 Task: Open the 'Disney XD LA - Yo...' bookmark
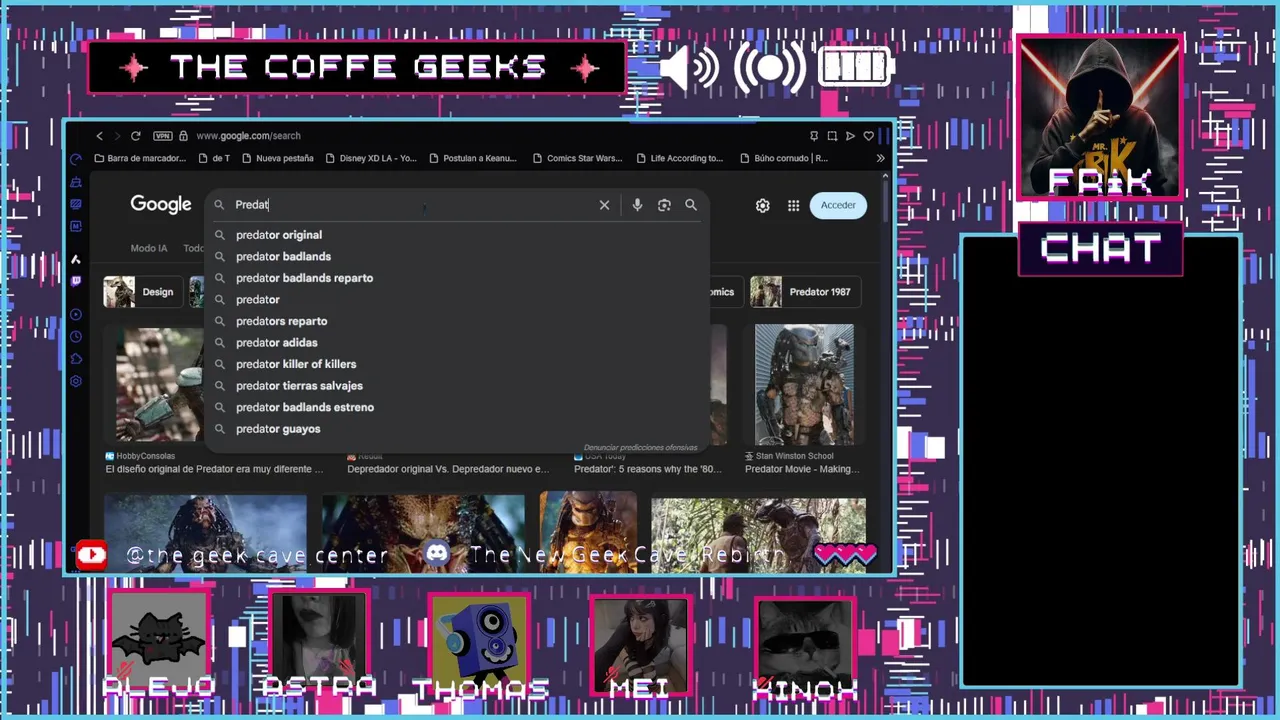(x=371, y=158)
